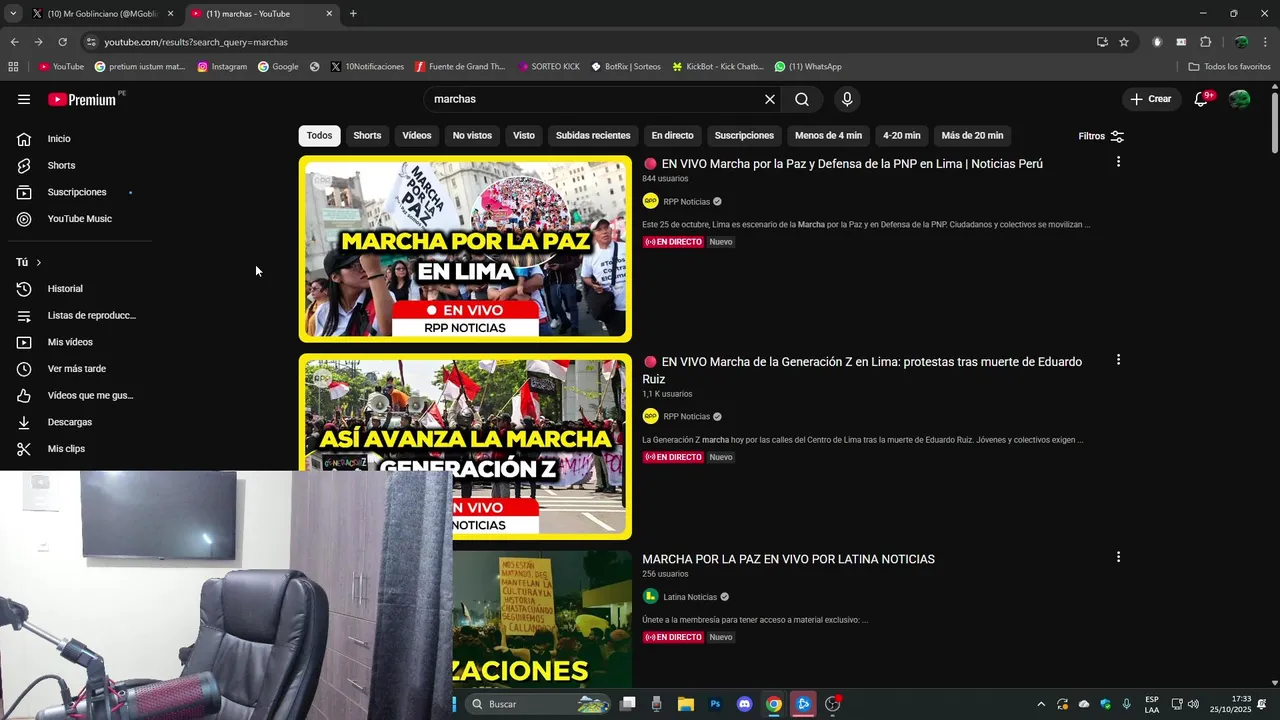Image resolution: width=1280 pixels, height=720 pixels.
Task: Open File Explorer from the taskbar
Action: [686, 704]
